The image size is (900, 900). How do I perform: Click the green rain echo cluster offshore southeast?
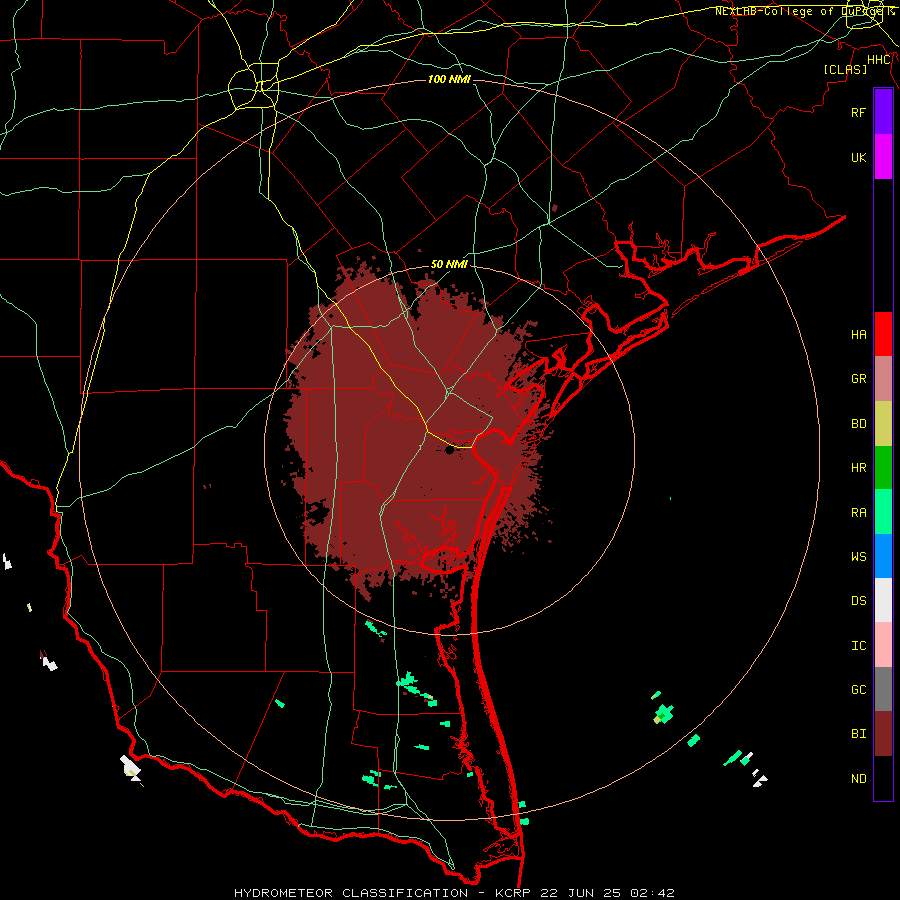pyautogui.click(x=664, y=714)
